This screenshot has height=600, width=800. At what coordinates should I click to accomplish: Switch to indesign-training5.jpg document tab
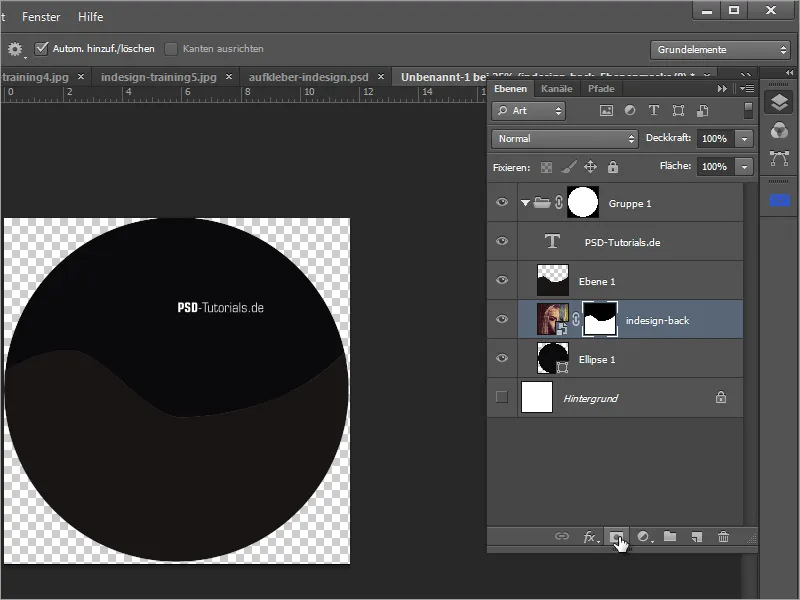[x=158, y=77]
